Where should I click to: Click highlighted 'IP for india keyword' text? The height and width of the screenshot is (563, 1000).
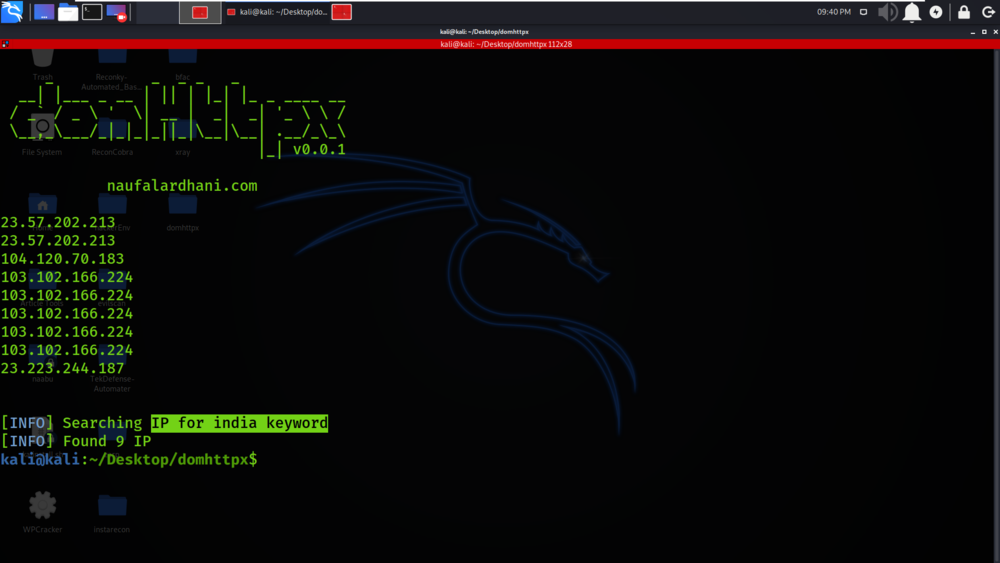[239, 423]
